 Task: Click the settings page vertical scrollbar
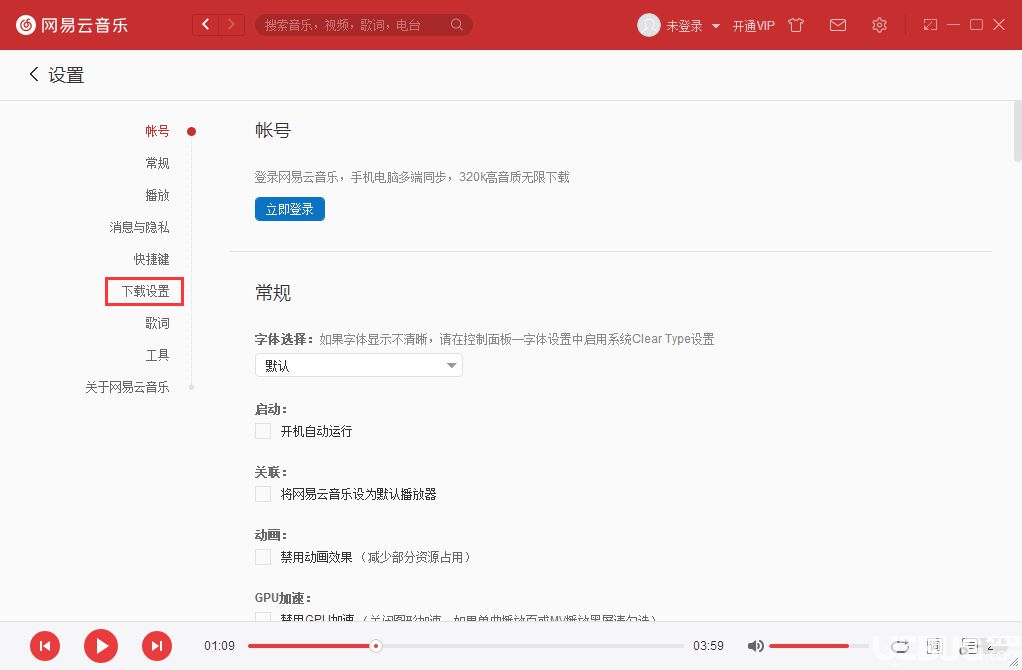coord(1017,132)
